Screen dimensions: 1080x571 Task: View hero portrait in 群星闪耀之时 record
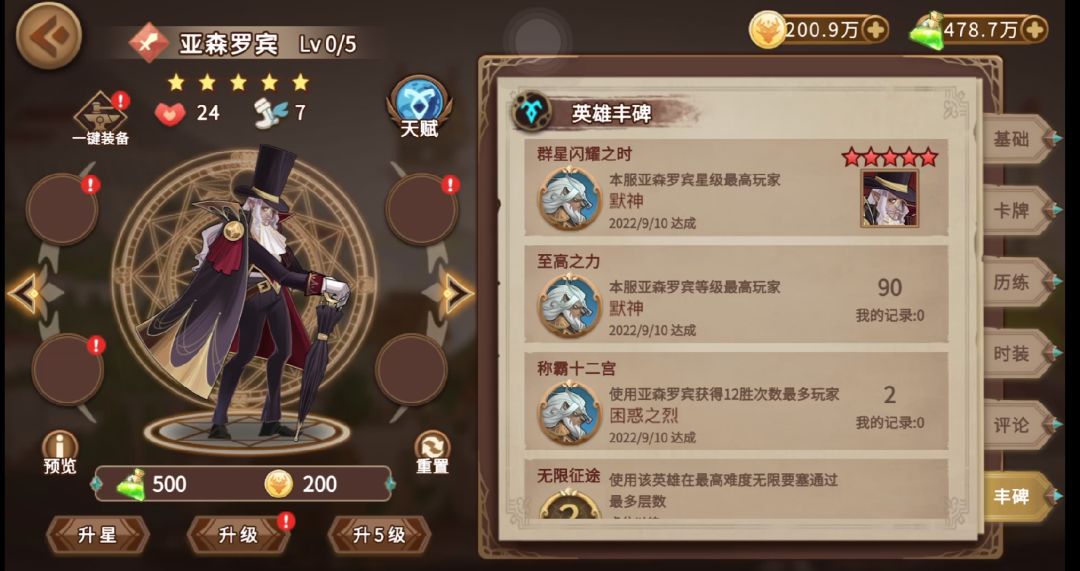click(889, 198)
